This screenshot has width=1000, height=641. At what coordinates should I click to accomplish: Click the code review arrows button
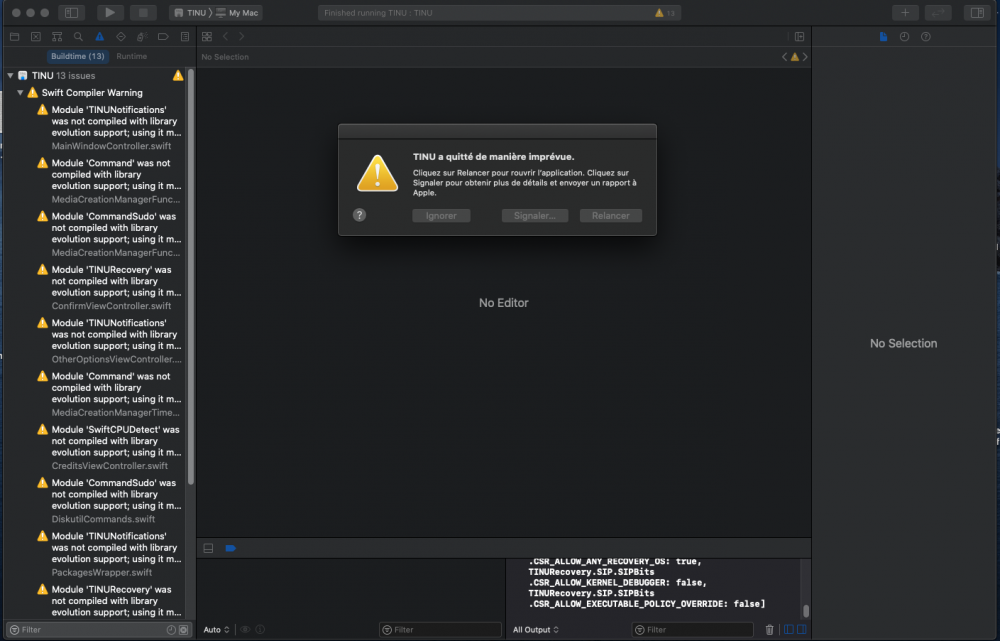tap(938, 13)
